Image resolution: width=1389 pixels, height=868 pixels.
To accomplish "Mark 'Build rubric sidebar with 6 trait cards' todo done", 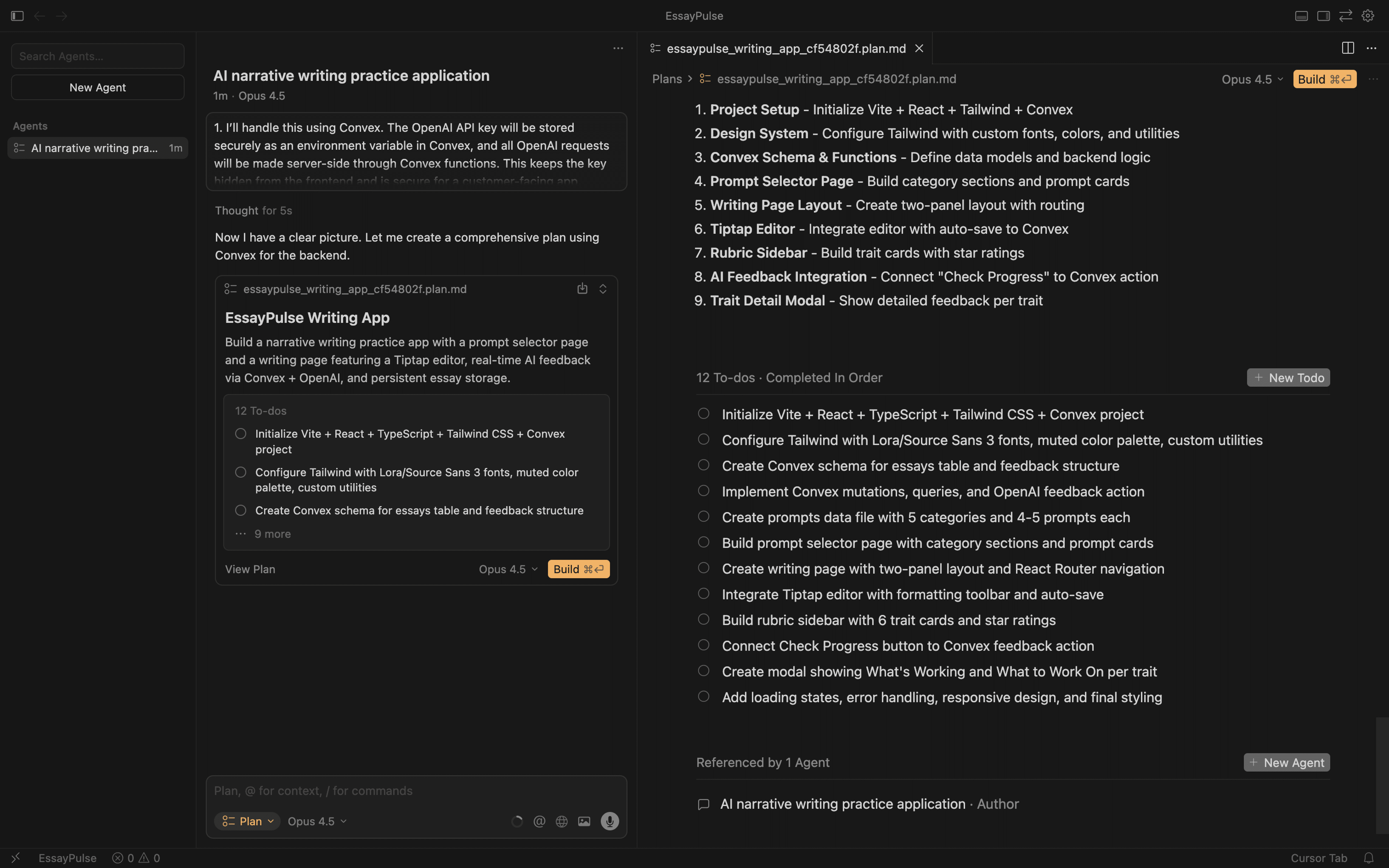I will pos(704,620).
